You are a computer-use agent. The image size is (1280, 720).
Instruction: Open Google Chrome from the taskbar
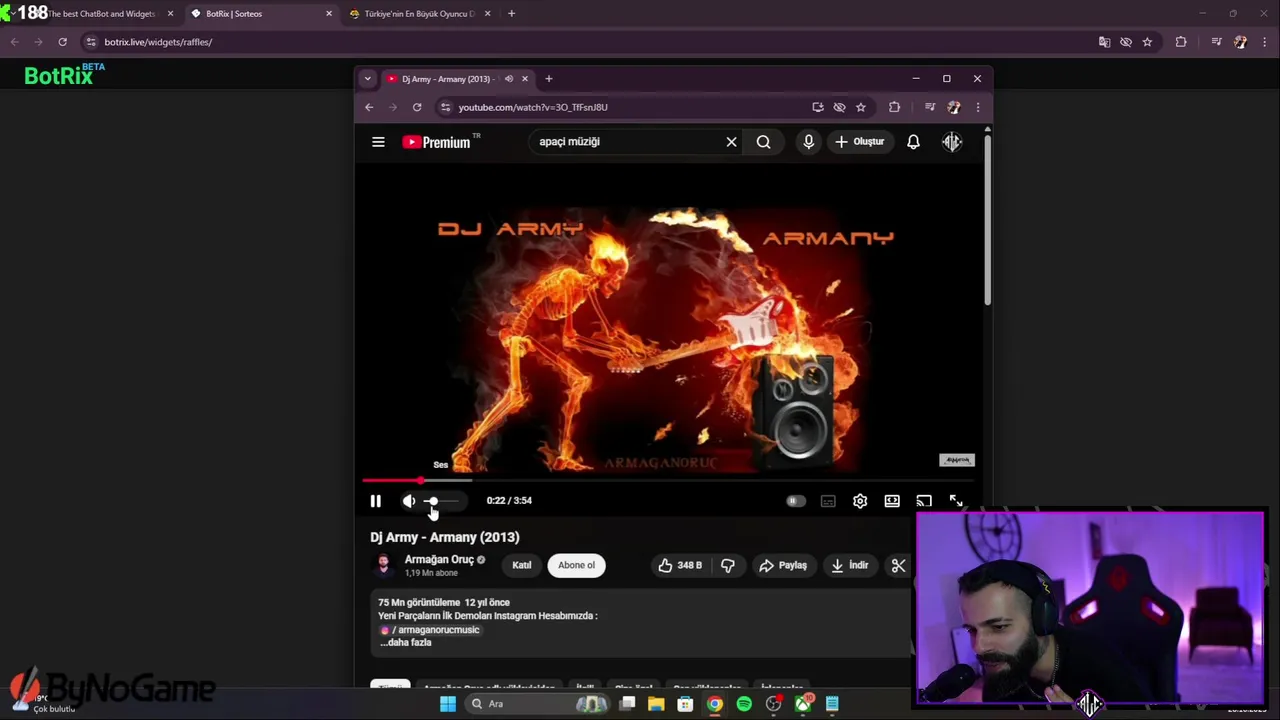pyautogui.click(x=715, y=704)
